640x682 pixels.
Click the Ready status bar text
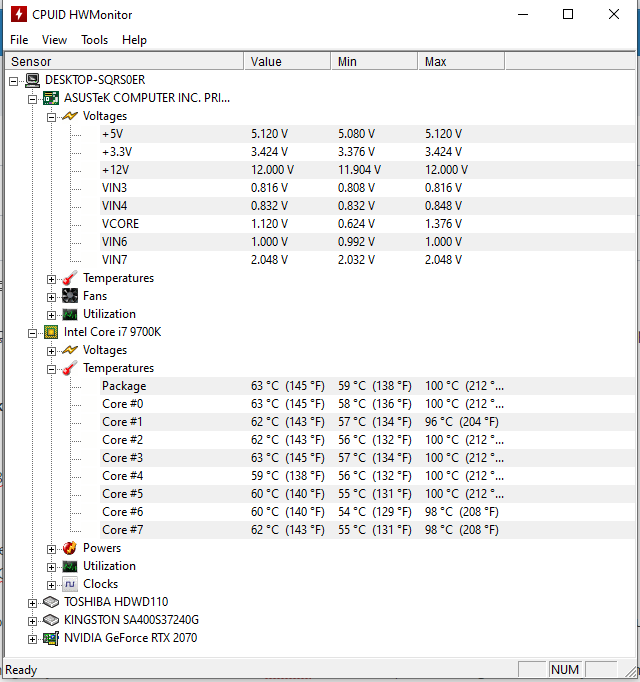pyautogui.click(x=21, y=670)
